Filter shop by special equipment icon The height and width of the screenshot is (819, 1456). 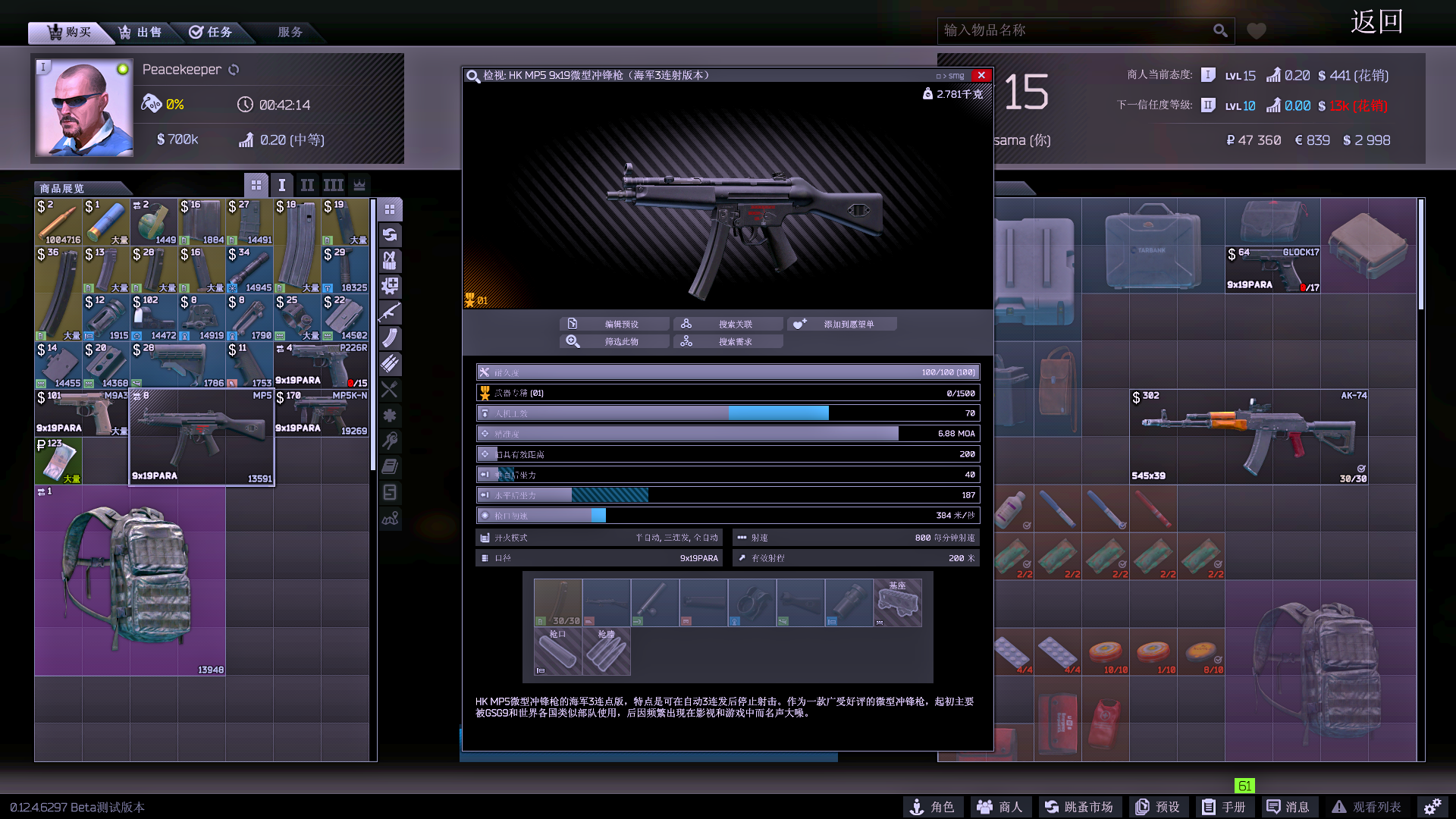390,493
